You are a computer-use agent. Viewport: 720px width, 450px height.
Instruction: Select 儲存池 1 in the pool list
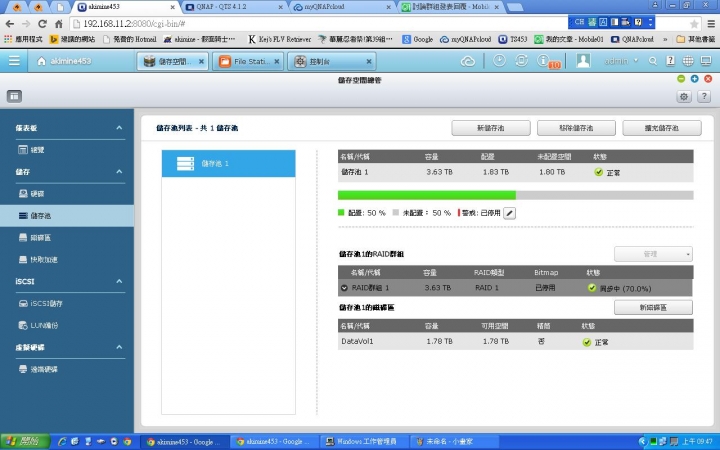[228, 163]
